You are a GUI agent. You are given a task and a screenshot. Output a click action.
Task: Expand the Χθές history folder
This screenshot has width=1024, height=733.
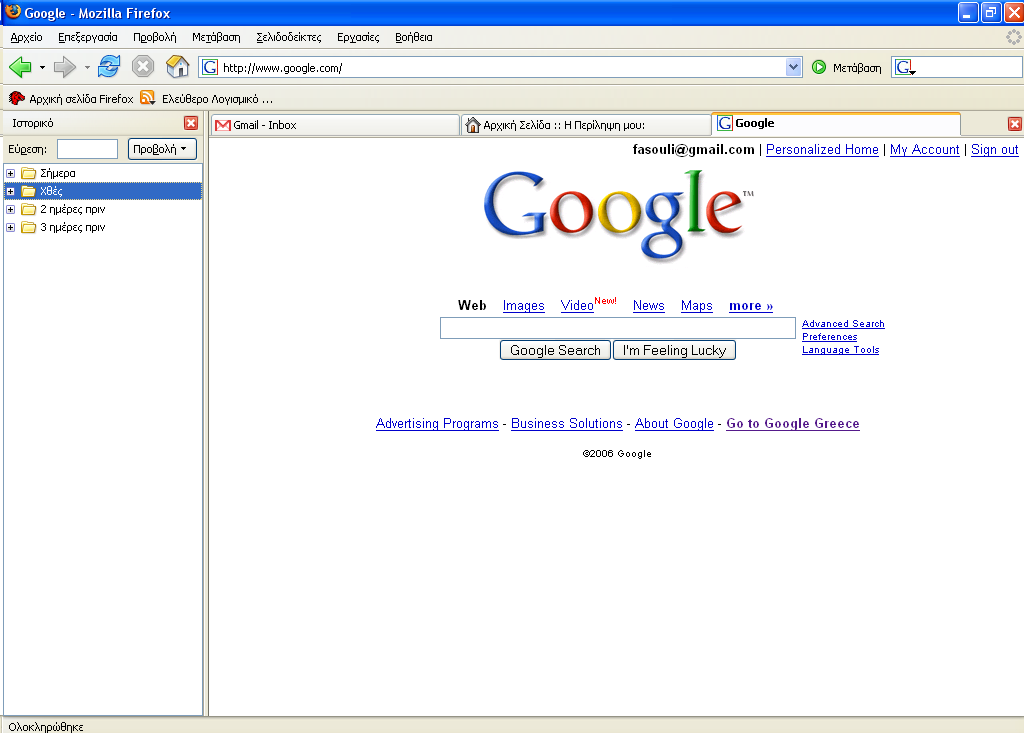pos(10,191)
